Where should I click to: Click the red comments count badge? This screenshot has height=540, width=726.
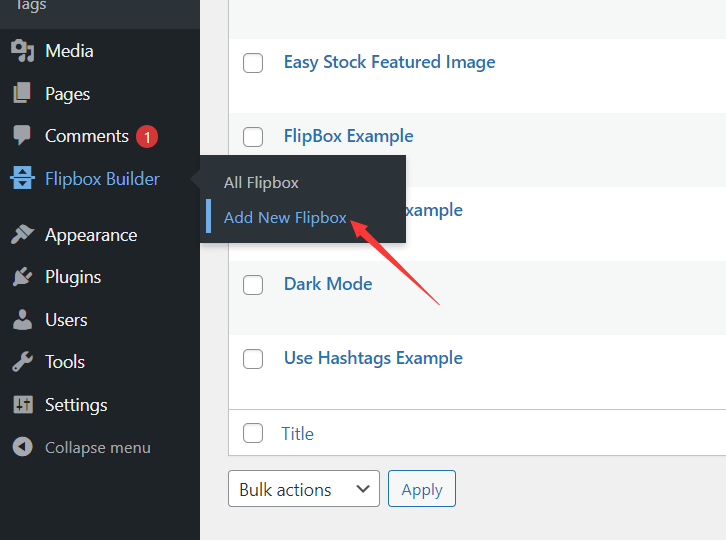coord(147,137)
